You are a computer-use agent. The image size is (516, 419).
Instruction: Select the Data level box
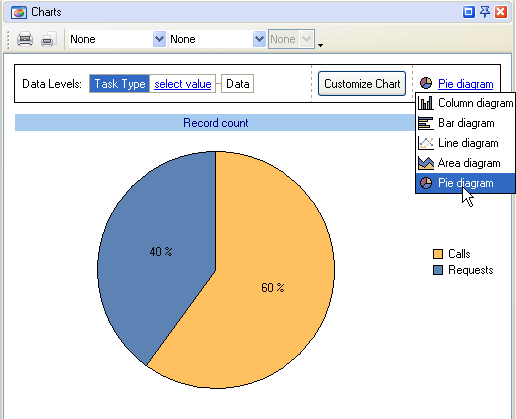tap(237, 83)
